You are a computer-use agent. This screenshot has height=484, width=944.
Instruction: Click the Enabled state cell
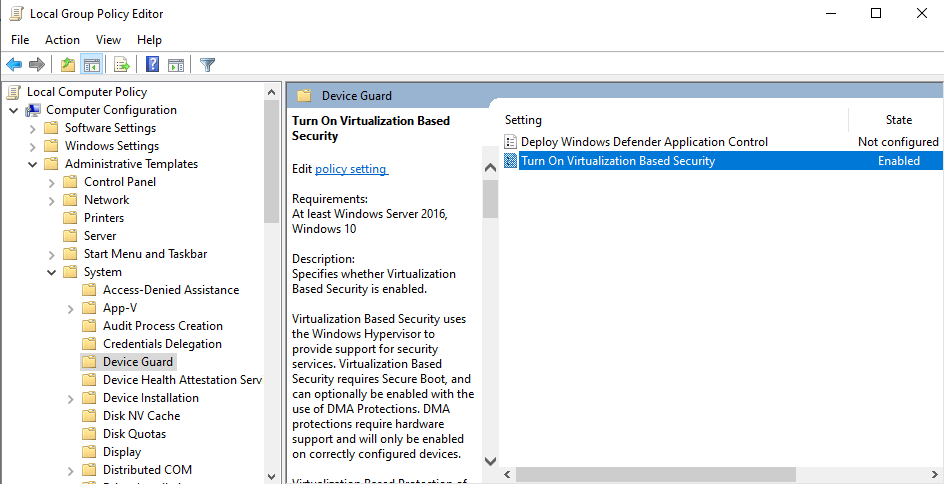click(898, 161)
